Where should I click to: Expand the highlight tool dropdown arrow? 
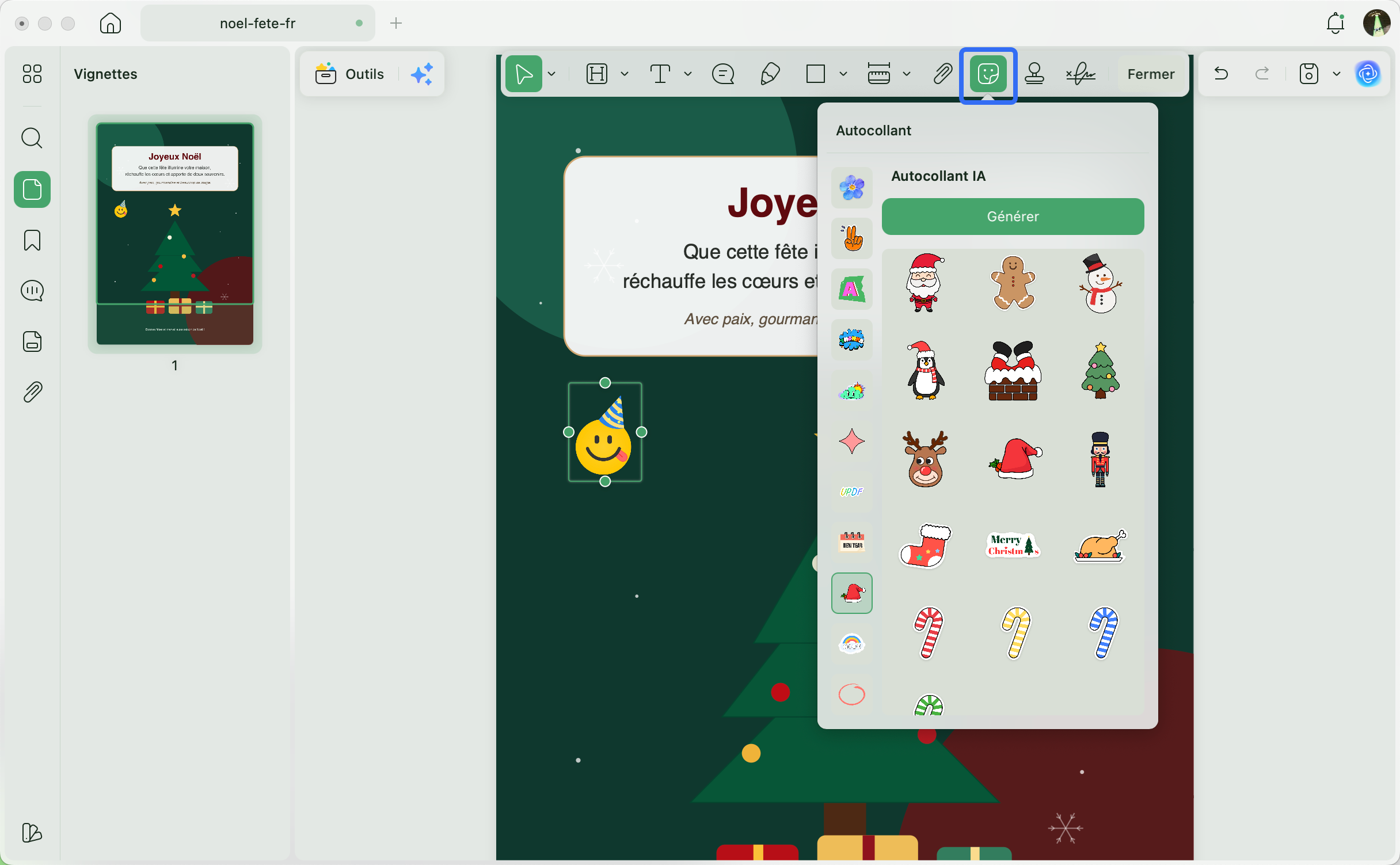625,74
